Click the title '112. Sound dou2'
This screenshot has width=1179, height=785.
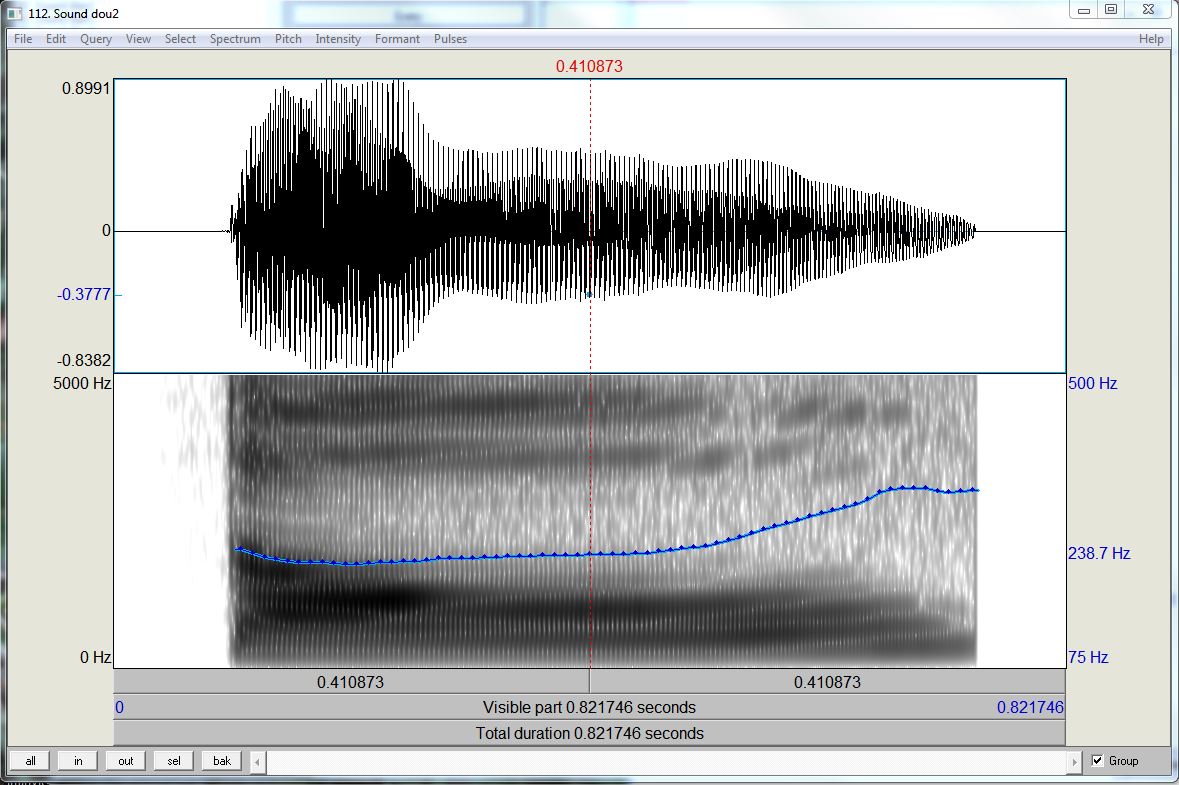click(x=73, y=14)
